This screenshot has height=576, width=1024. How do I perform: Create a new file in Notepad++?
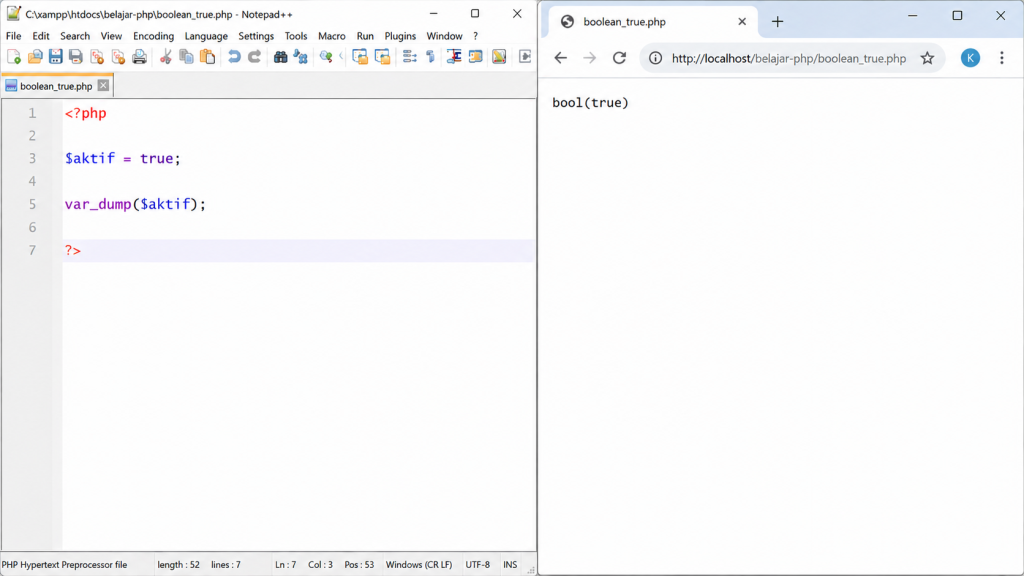pyautogui.click(x=14, y=57)
